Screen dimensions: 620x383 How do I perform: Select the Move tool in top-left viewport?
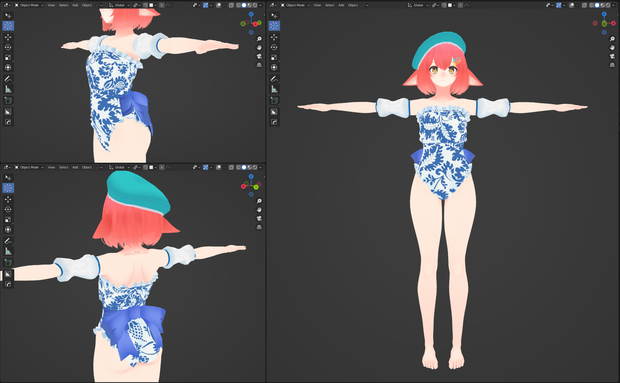8,37
